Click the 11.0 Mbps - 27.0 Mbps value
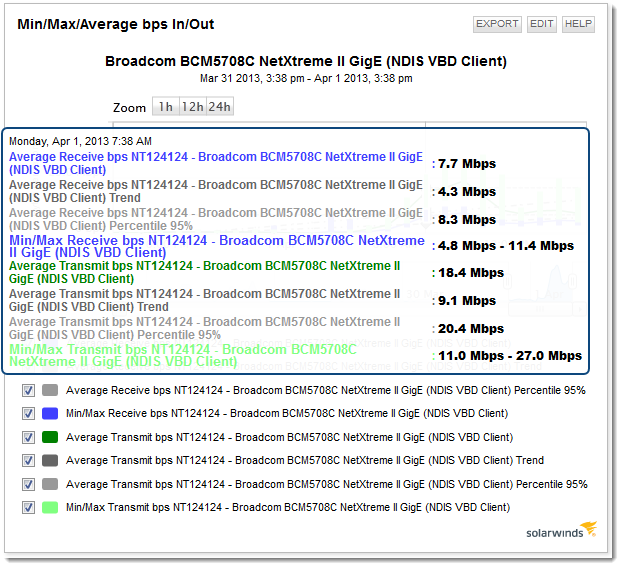Viewport: 622px width, 568px height. click(510, 355)
